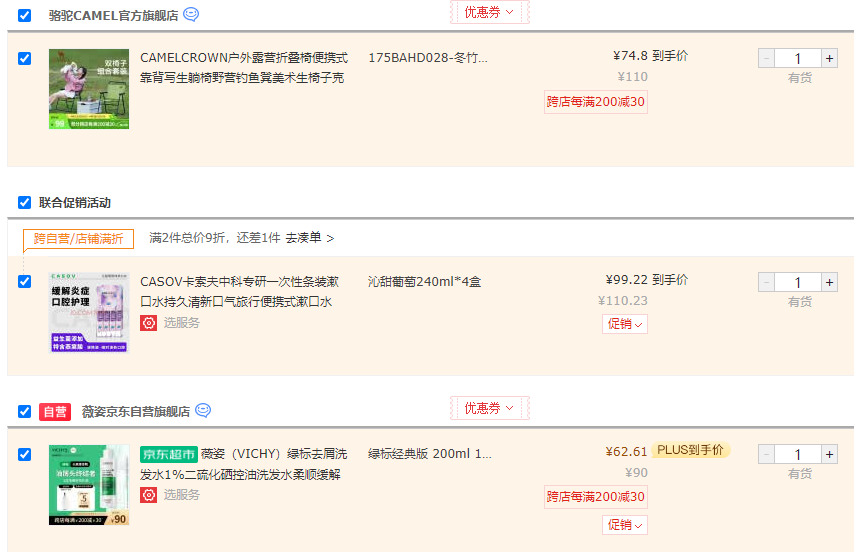Click price ¥62.61 of VICHY shampoo

click(x=626, y=451)
